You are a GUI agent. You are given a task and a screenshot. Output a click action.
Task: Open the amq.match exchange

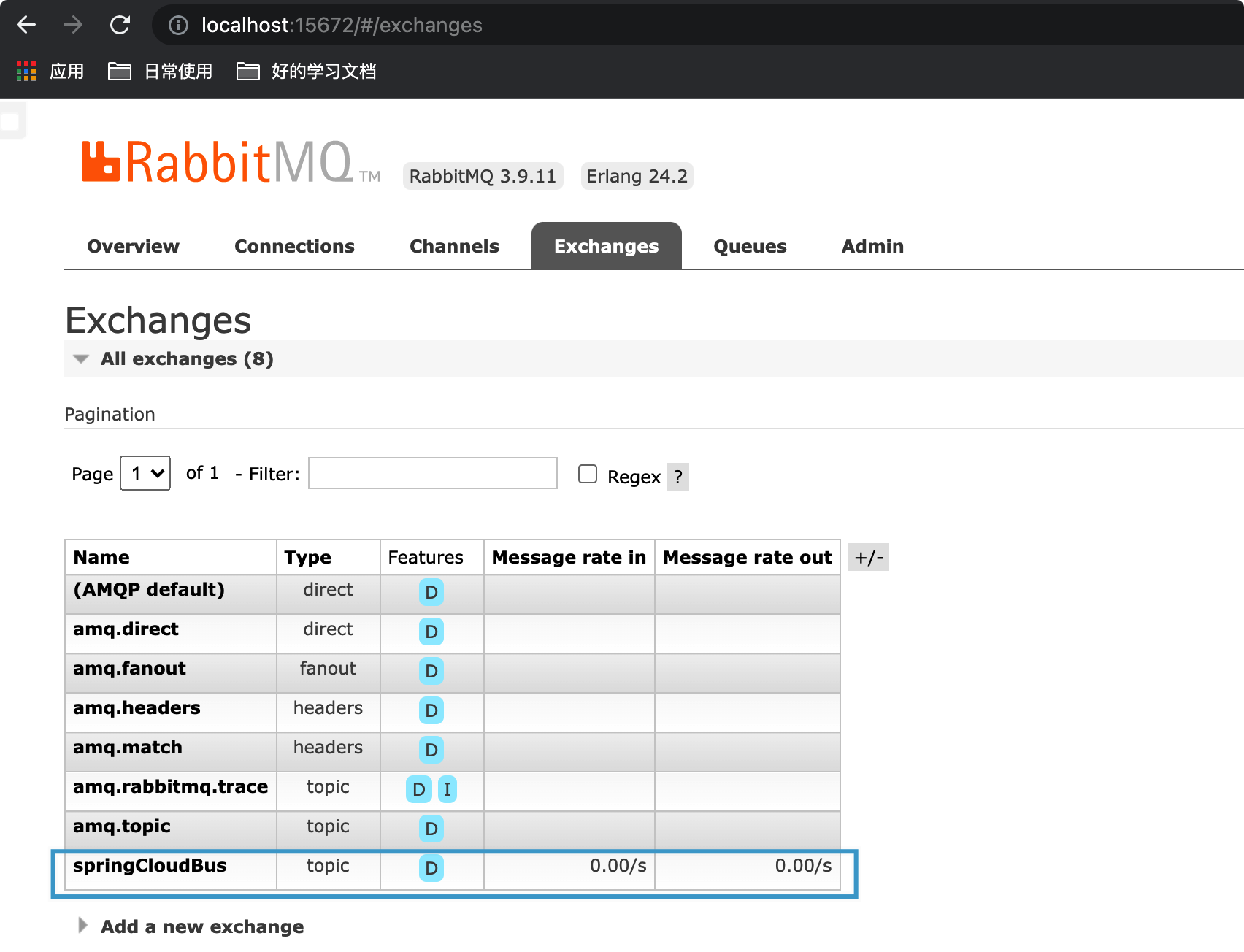click(128, 748)
